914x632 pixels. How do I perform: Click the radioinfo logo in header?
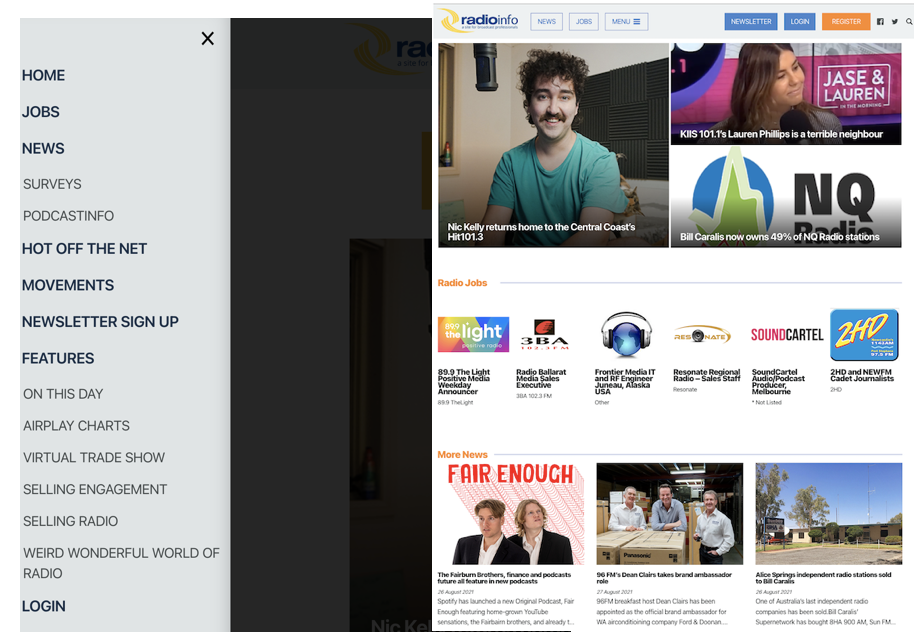[x=476, y=21]
